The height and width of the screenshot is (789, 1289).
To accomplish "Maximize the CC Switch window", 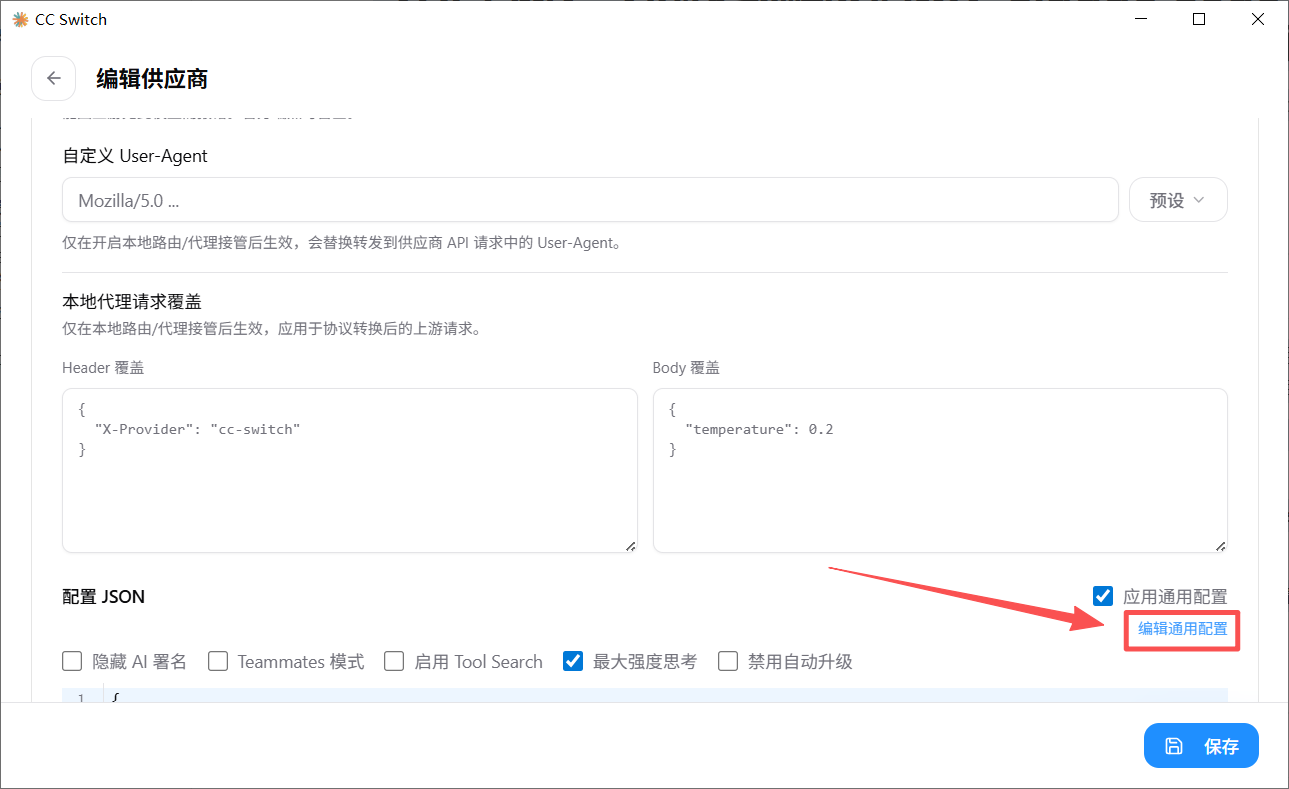I will click(x=1199, y=19).
